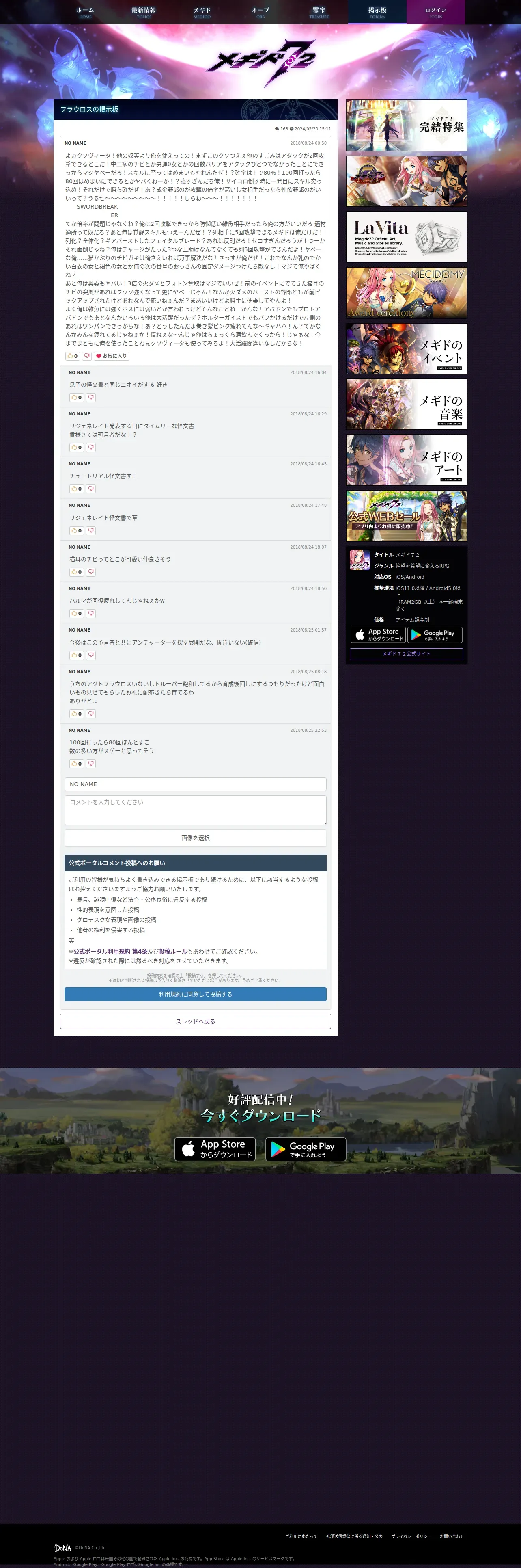Click sidebar Google Play badge

pos(435,635)
